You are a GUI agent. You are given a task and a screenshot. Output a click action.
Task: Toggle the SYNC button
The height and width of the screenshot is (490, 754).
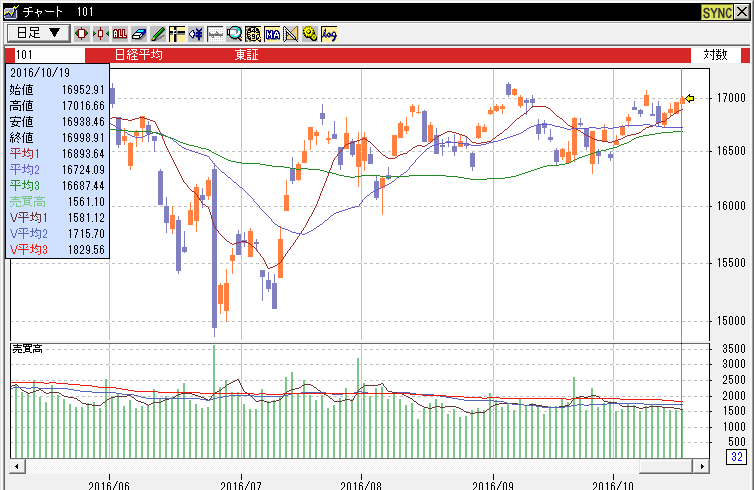[x=717, y=12]
